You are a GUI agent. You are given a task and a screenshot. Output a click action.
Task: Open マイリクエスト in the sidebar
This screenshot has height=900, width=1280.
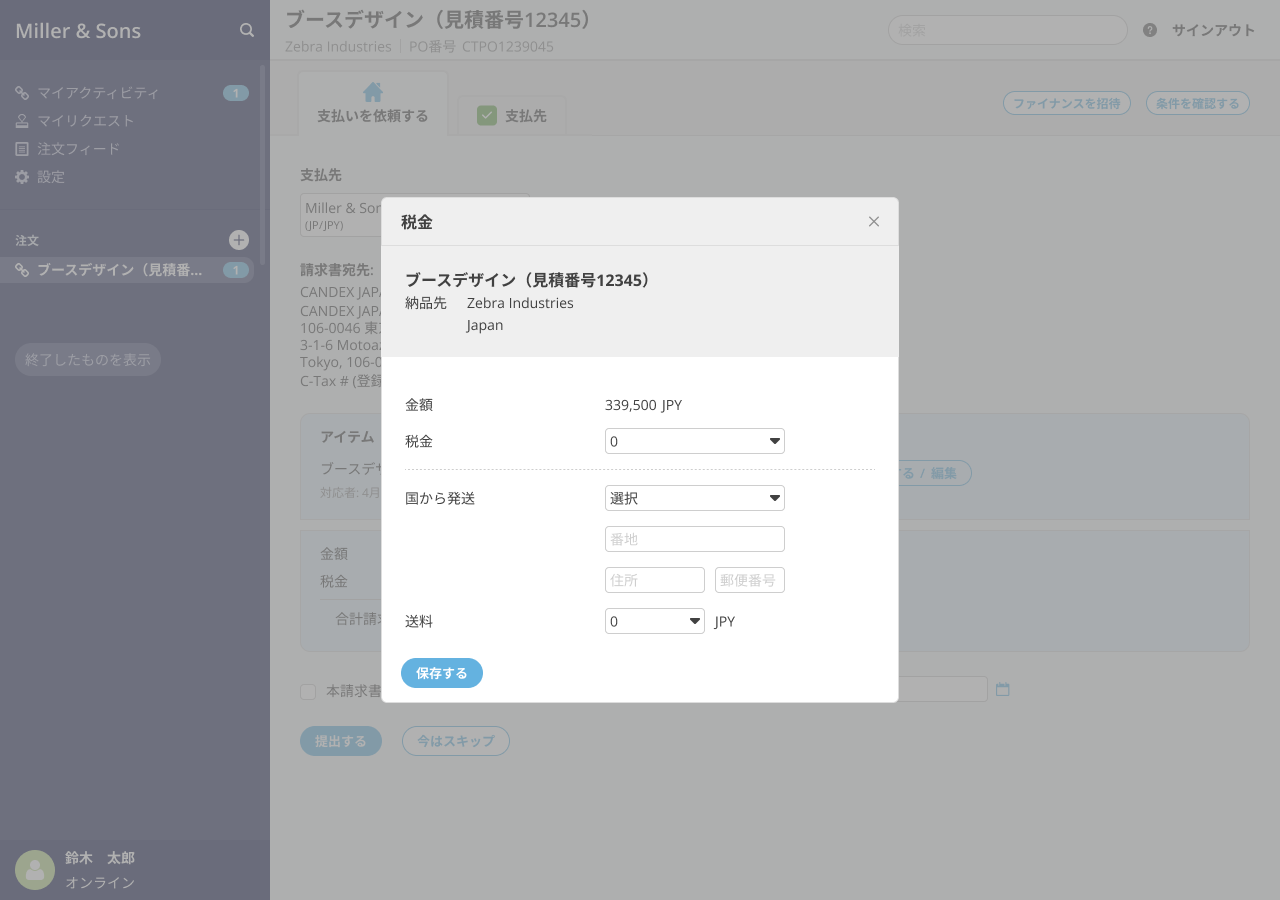click(x=85, y=121)
